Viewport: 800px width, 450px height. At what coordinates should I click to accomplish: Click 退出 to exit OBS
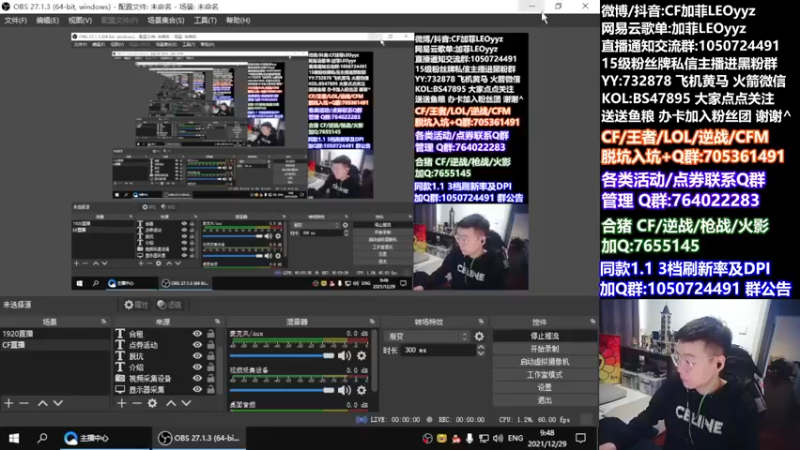[544, 400]
